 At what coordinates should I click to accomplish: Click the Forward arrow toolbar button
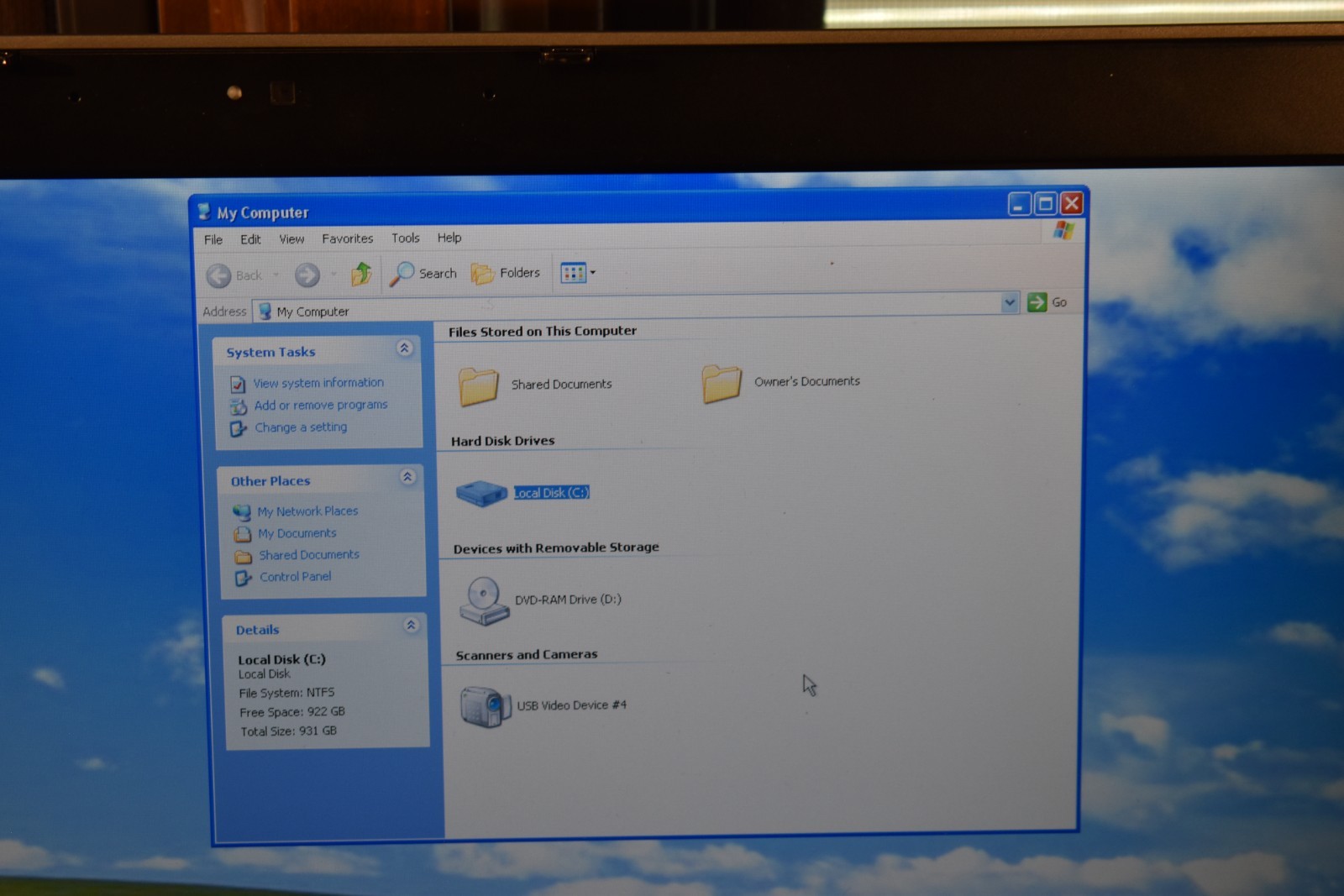tap(307, 275)
